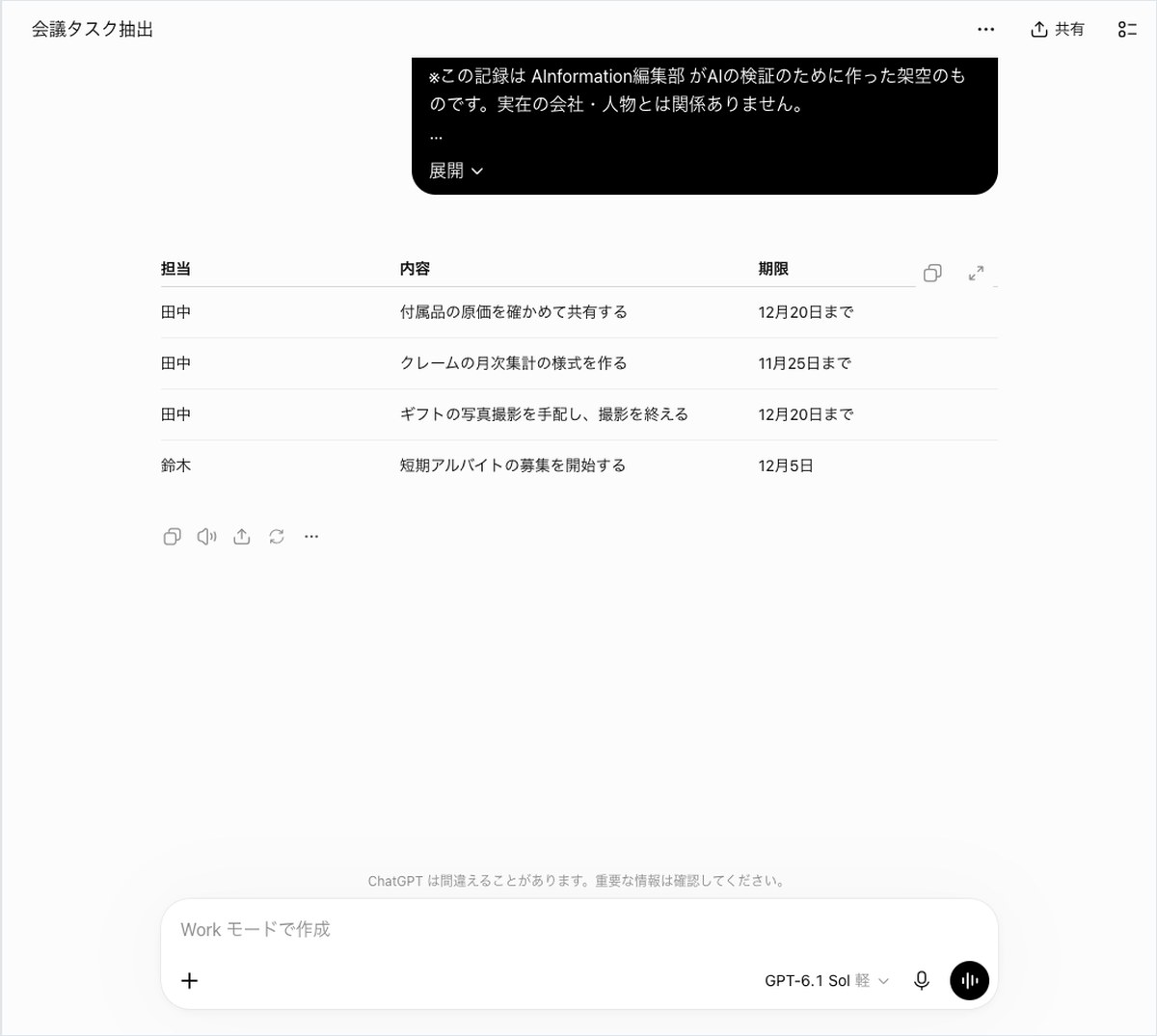Viewport: 1157px width, 1036px height.
Task: Click 12月20日まで in the 付属品 row
Action: coord(806,312)
